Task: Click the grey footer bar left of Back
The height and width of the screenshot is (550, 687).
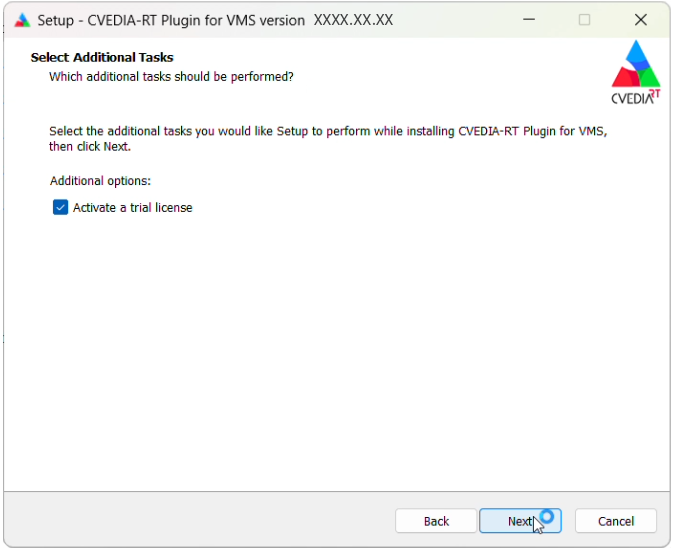Action: [x=199, y=521]
